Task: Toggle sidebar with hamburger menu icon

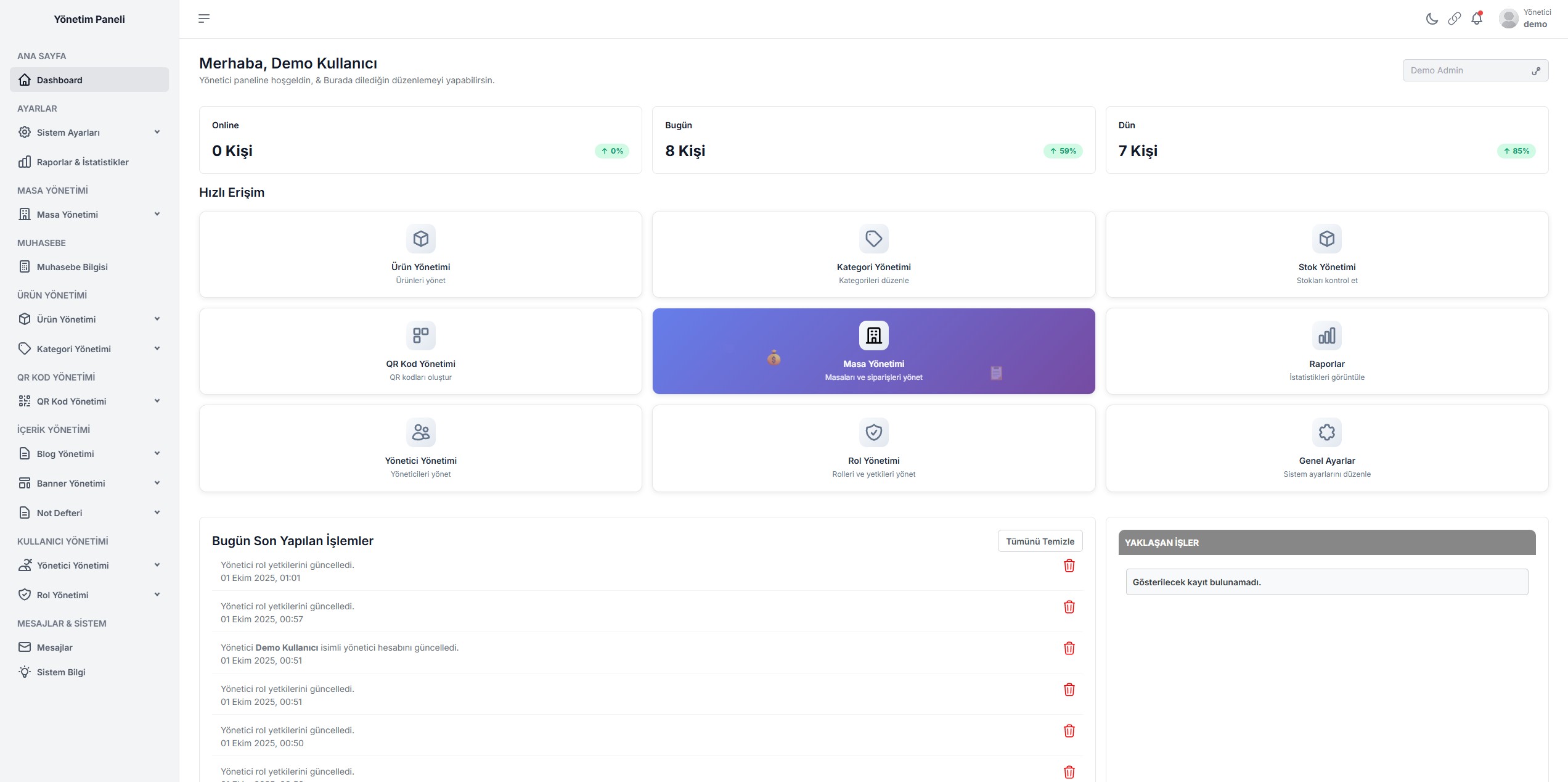Action: click(x=204, y=19)
